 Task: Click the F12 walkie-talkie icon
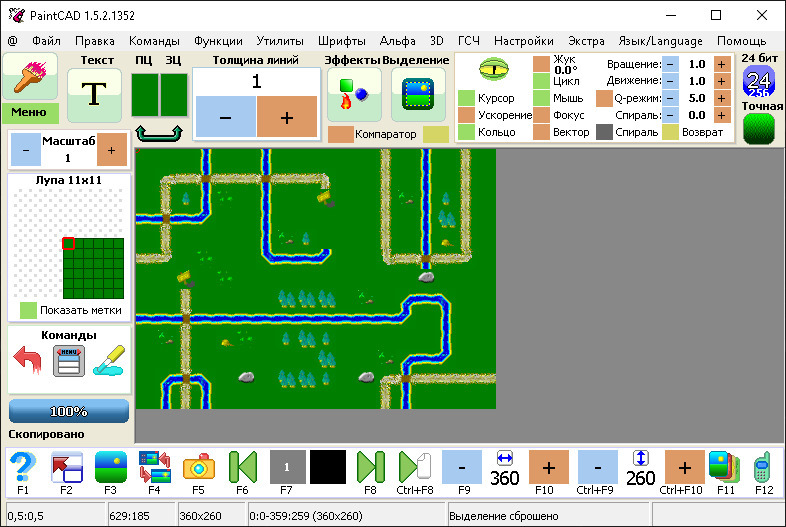point(764,467)
